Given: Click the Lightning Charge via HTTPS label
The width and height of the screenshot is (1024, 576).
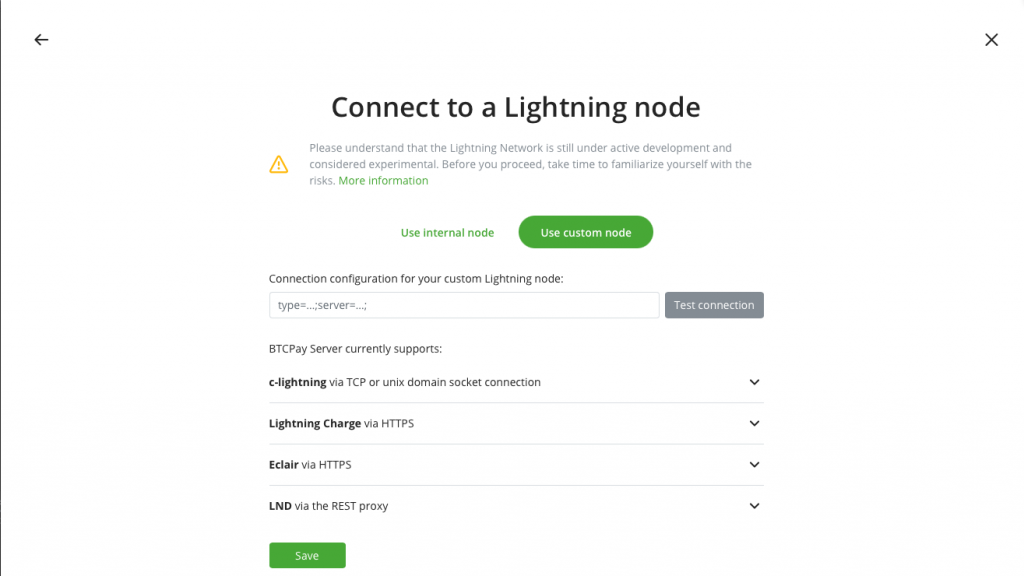Looking at the screenshot, I should (x=342, y=423).
